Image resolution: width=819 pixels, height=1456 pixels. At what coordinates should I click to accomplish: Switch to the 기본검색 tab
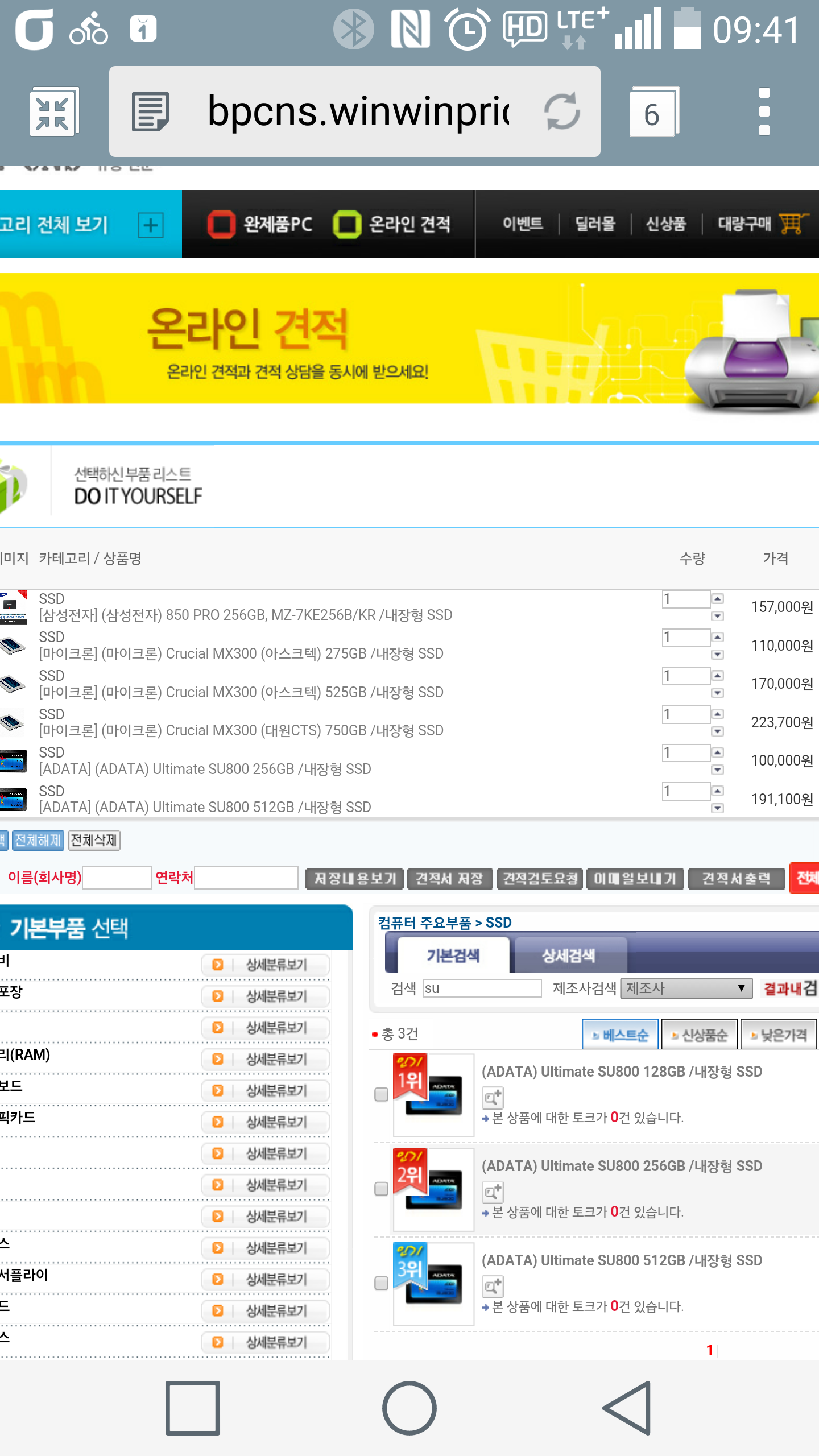tap(453, 955)
